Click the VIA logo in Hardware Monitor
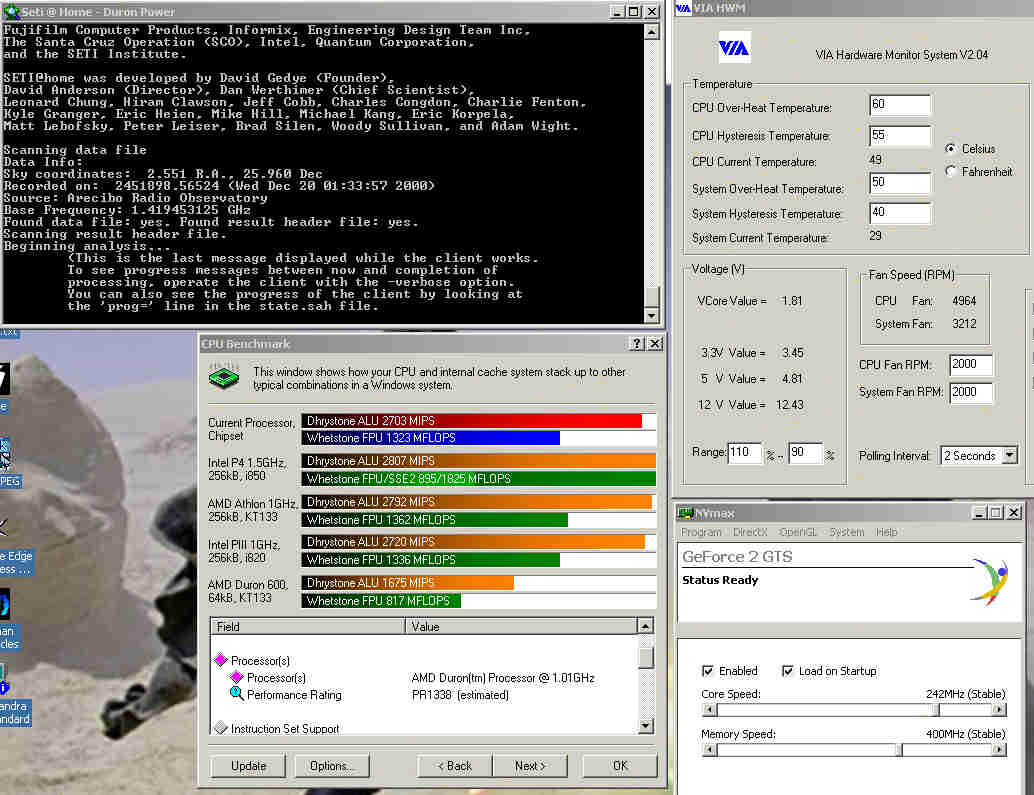This screenshot has width=1034, height=795. (x=734, y=48)
